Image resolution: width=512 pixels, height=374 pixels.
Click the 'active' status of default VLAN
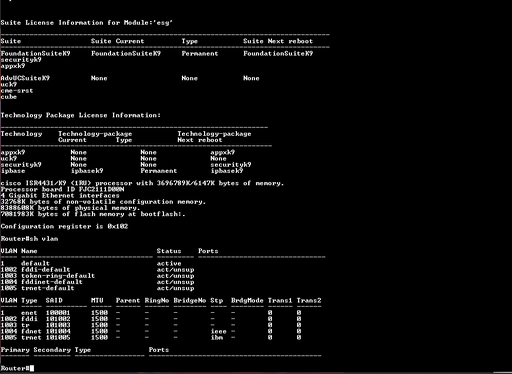169,264
